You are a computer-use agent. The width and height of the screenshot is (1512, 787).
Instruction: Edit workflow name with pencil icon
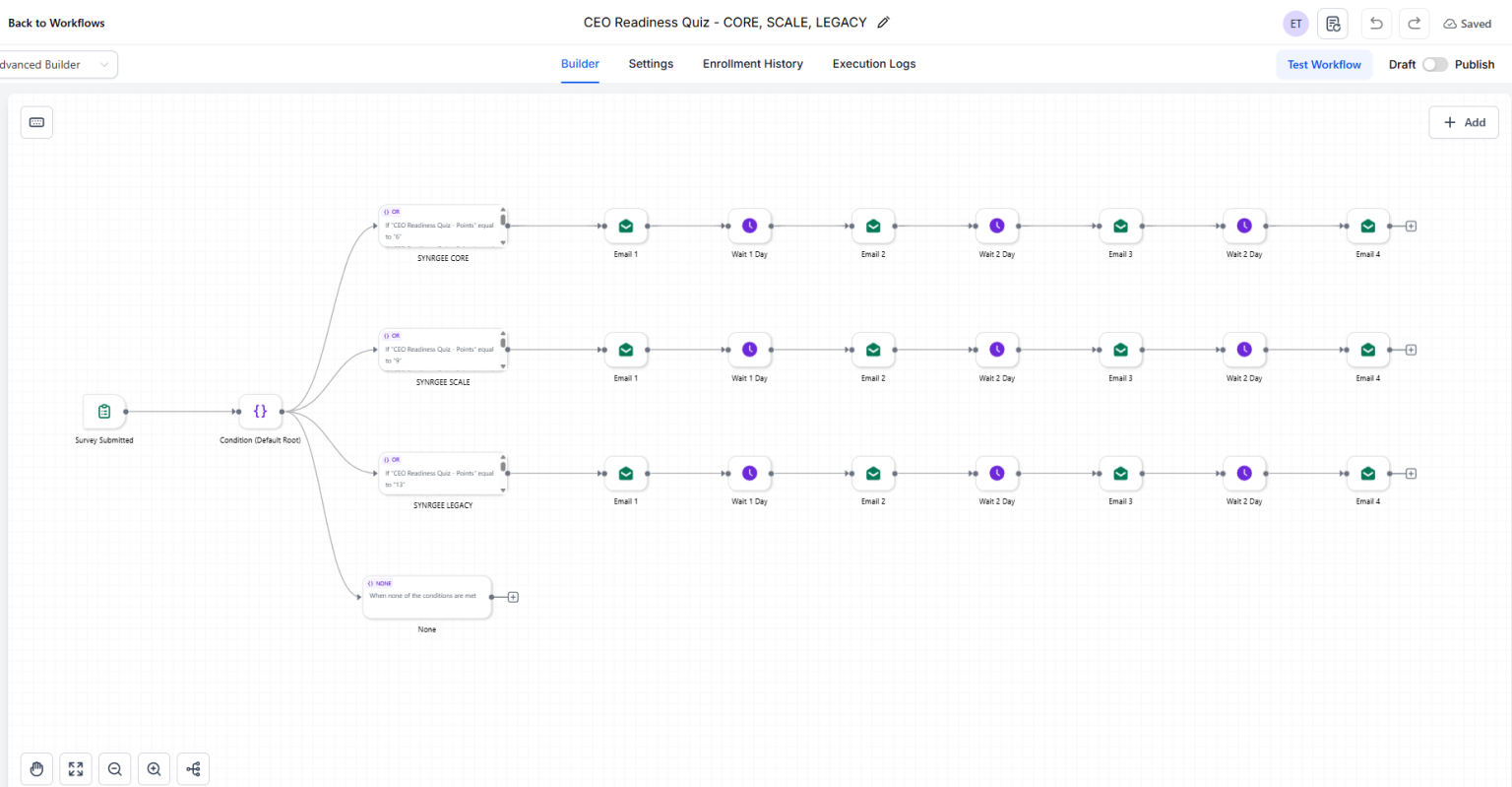884,23
